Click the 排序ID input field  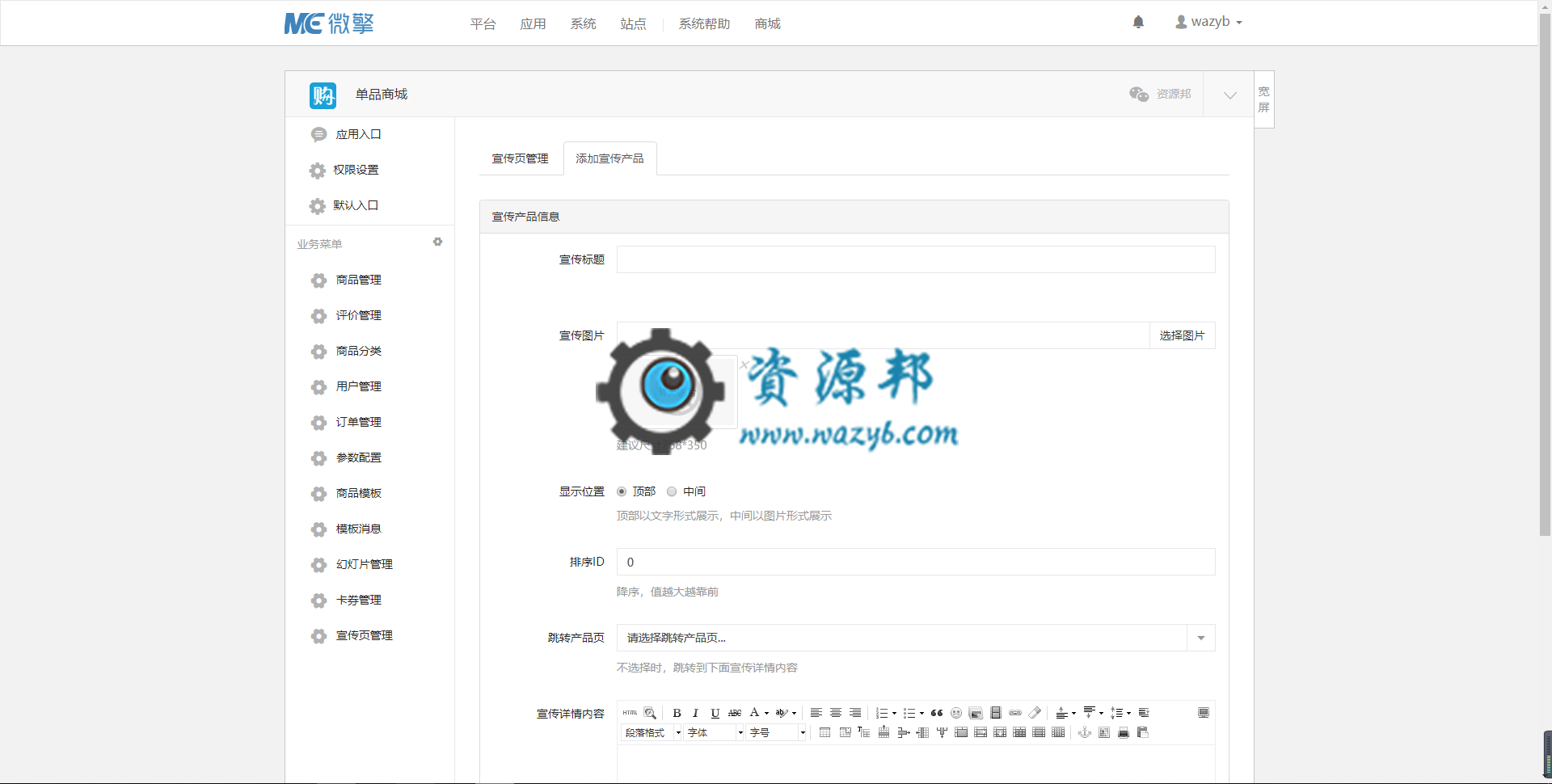click(916, 562)
